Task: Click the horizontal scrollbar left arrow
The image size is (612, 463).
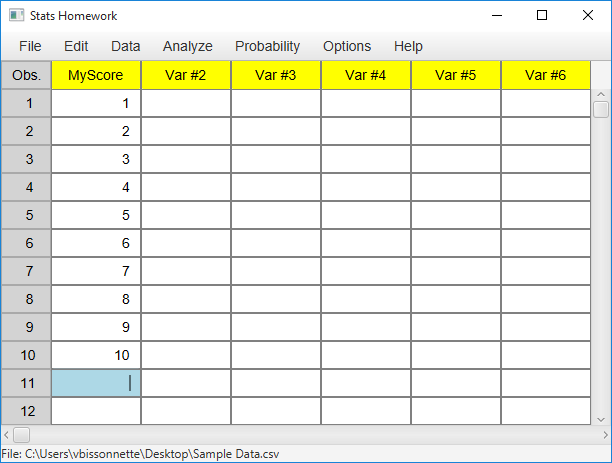Action: tap(6, 435)
